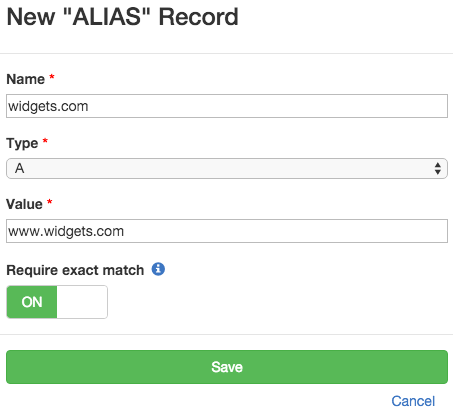Screen dimensions: 453x418
Task: Place cursor at end of widgets.com text
Action: tap(89, 106)
